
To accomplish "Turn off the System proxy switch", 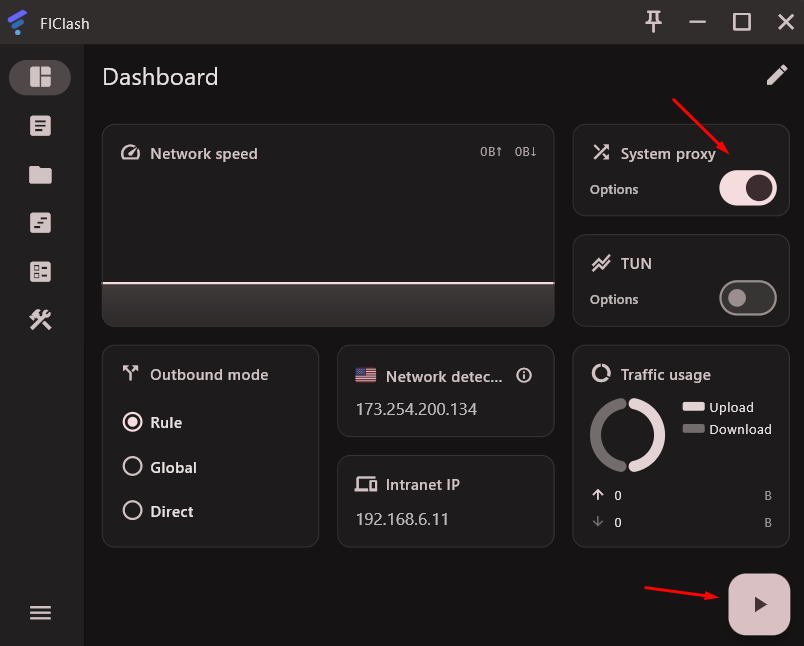I will [x=748, y=188].
